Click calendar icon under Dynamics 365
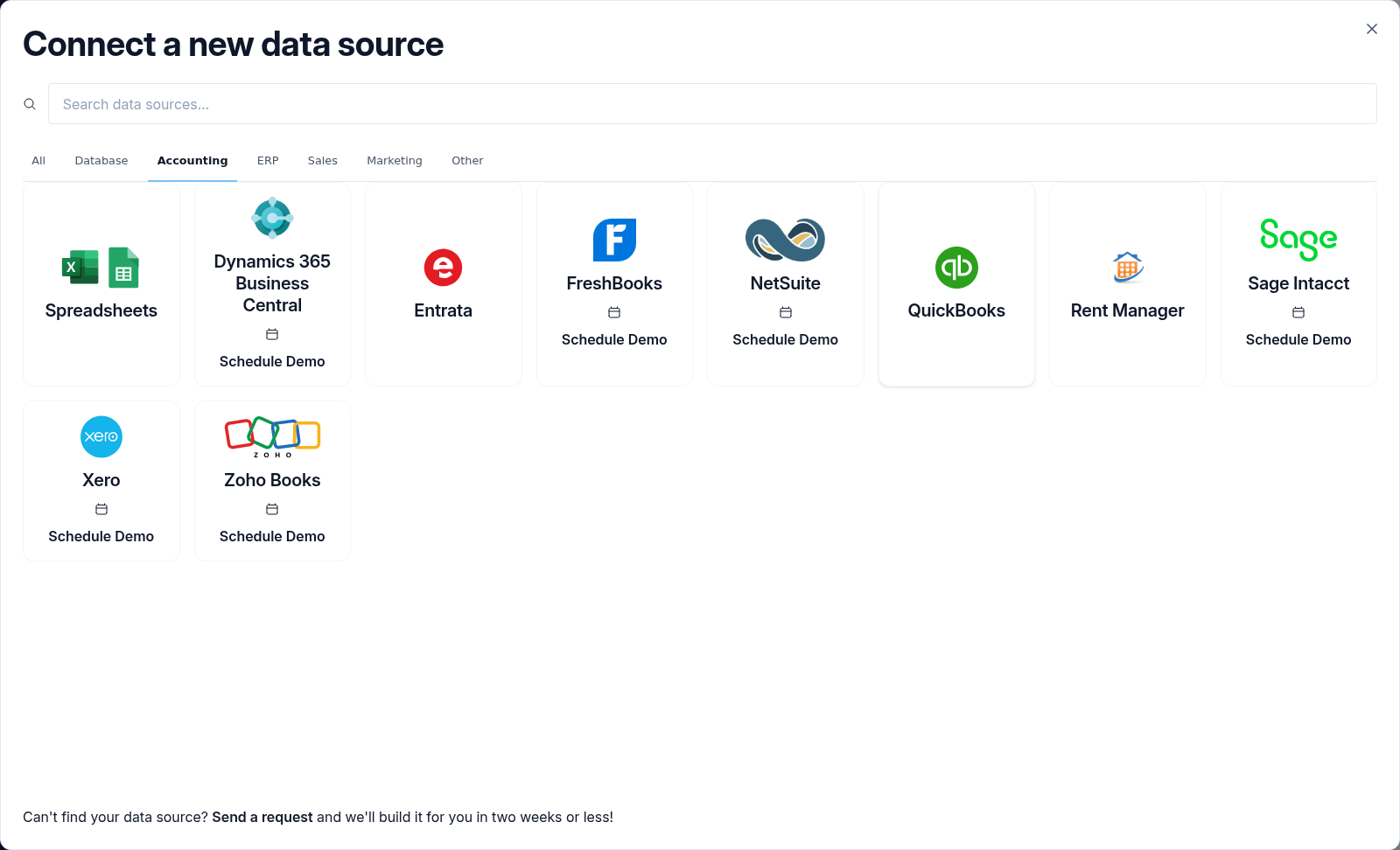 point(272,334)
